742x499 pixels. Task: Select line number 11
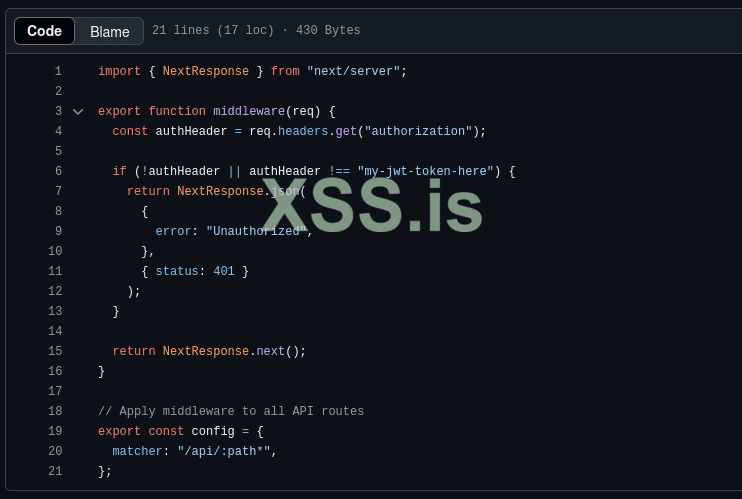tap(55, 271)
